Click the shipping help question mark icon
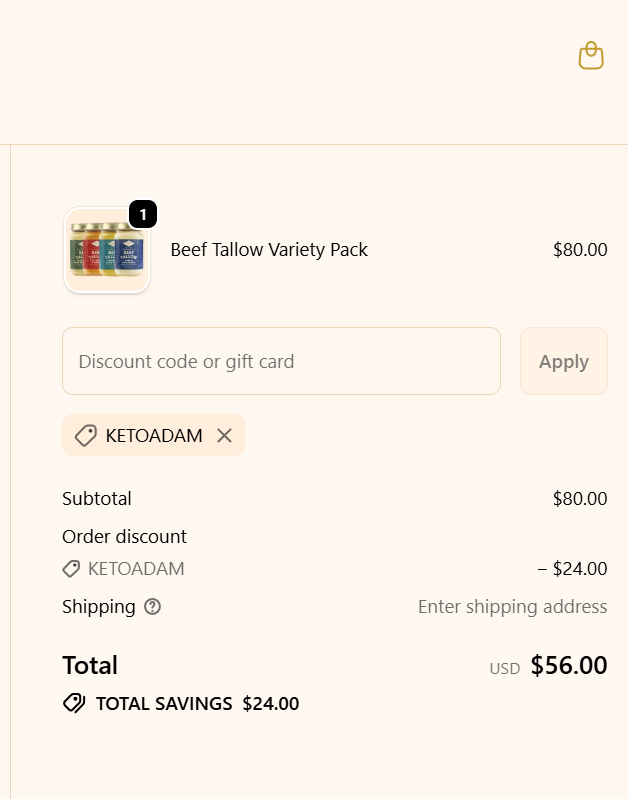 pos(152,607)
